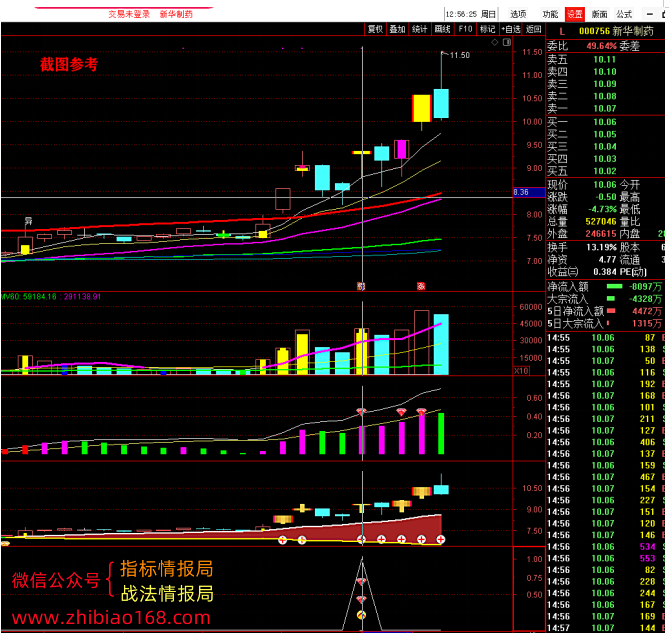The image size is (669, 634).
Task: Select the tick row with volume 406
Action: tap(606, 442)
